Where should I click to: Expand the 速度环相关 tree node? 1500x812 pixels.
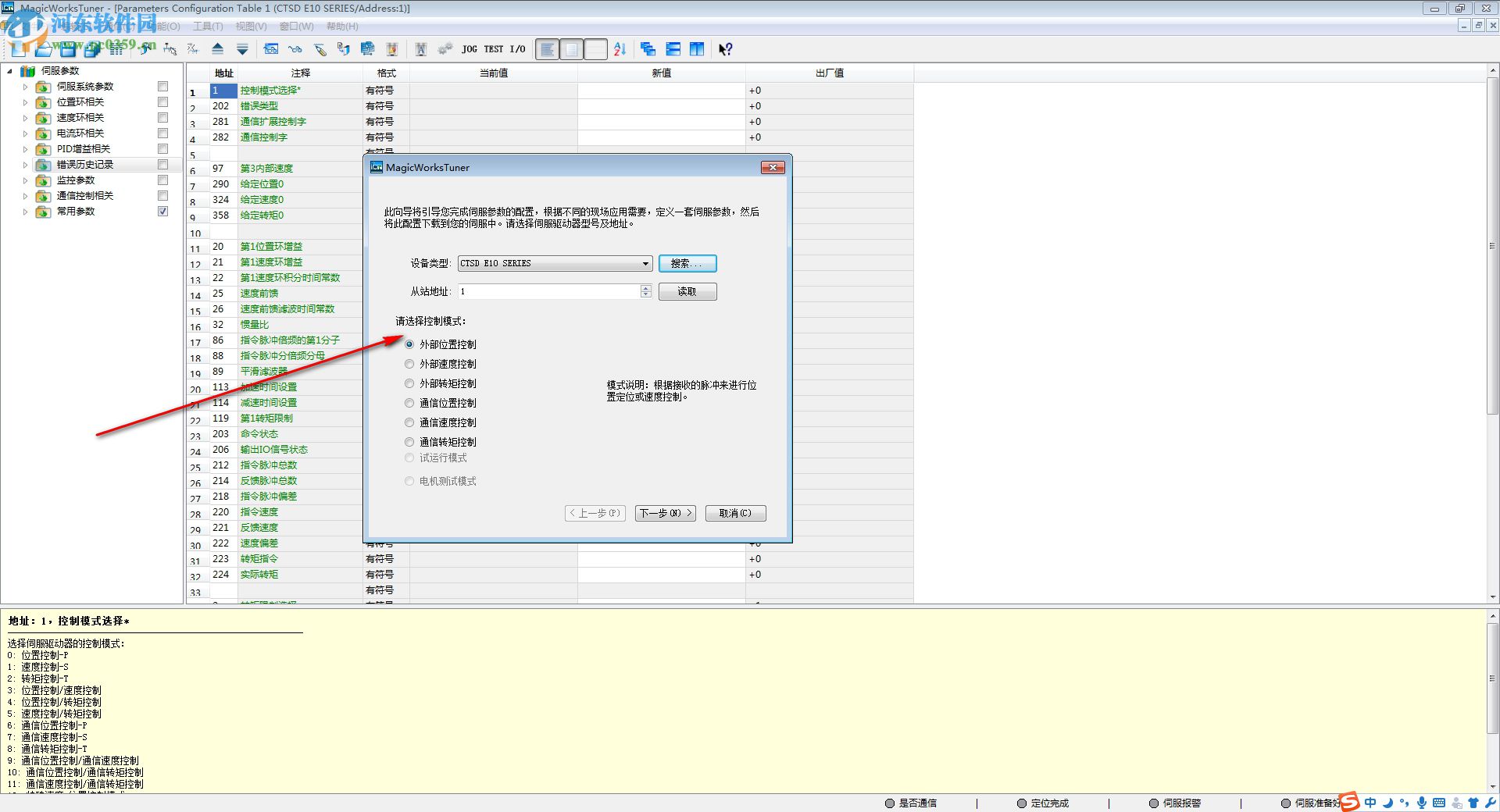(25, 118)
